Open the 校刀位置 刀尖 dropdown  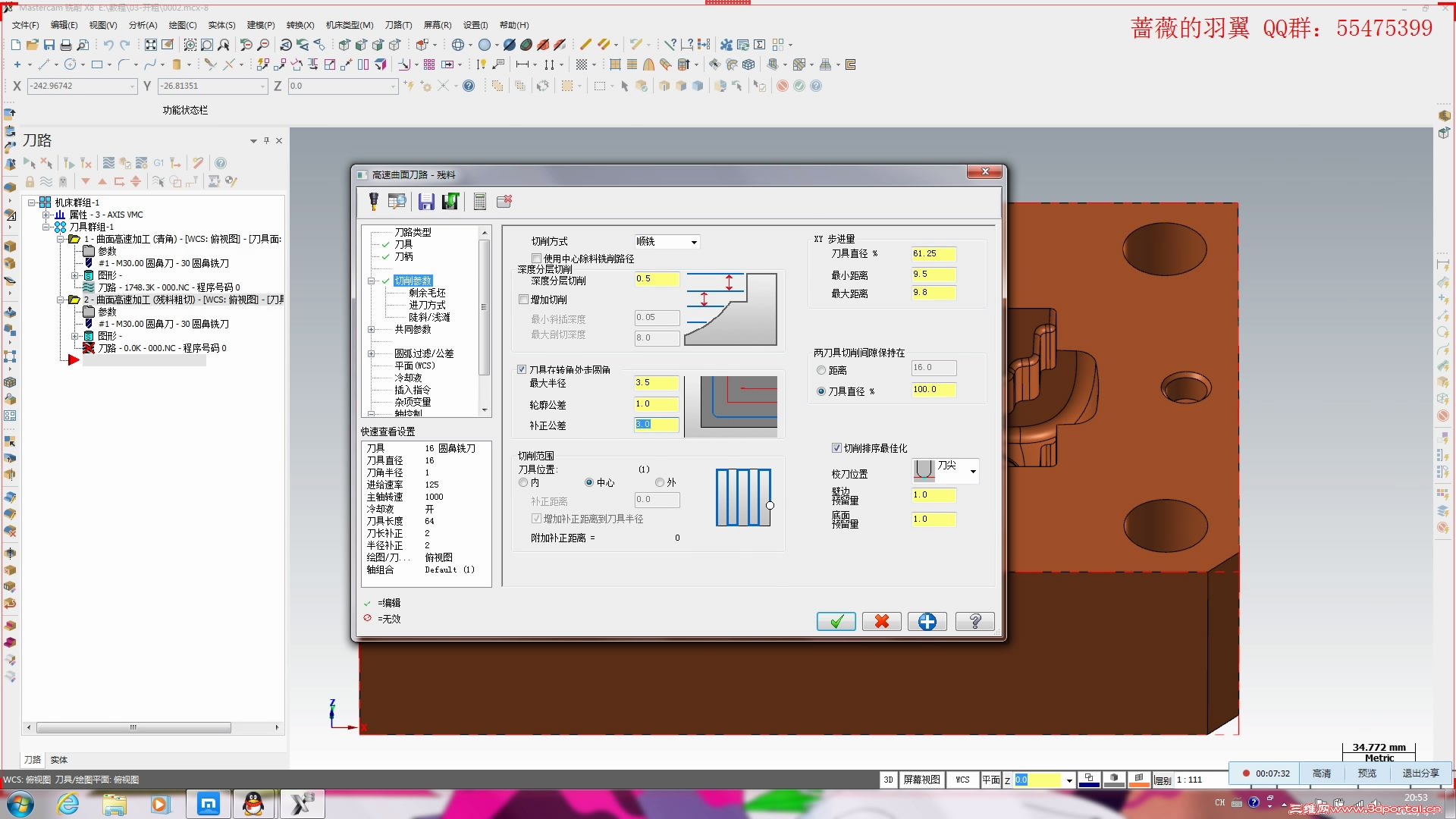[973, 472]
